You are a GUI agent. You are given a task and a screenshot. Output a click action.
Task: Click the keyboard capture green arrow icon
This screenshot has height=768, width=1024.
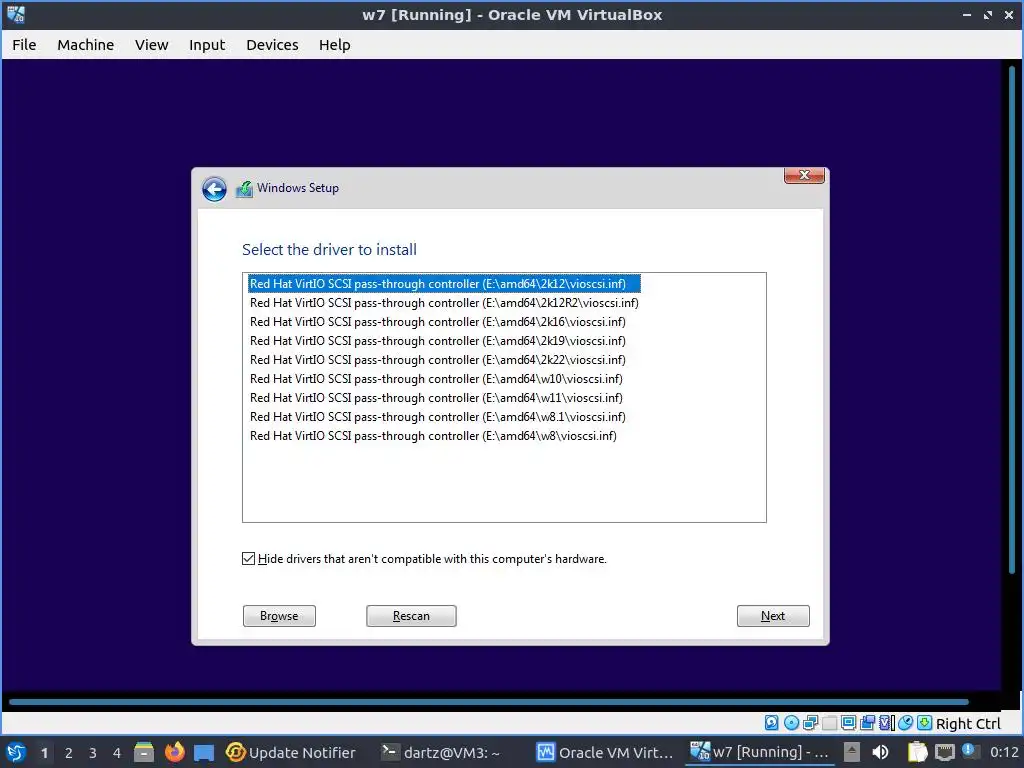coord(924,723)
